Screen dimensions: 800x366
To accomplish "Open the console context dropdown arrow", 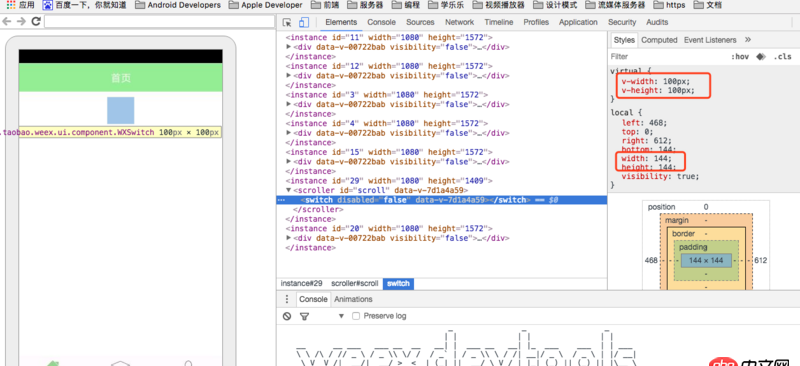I will coord(341,316).
